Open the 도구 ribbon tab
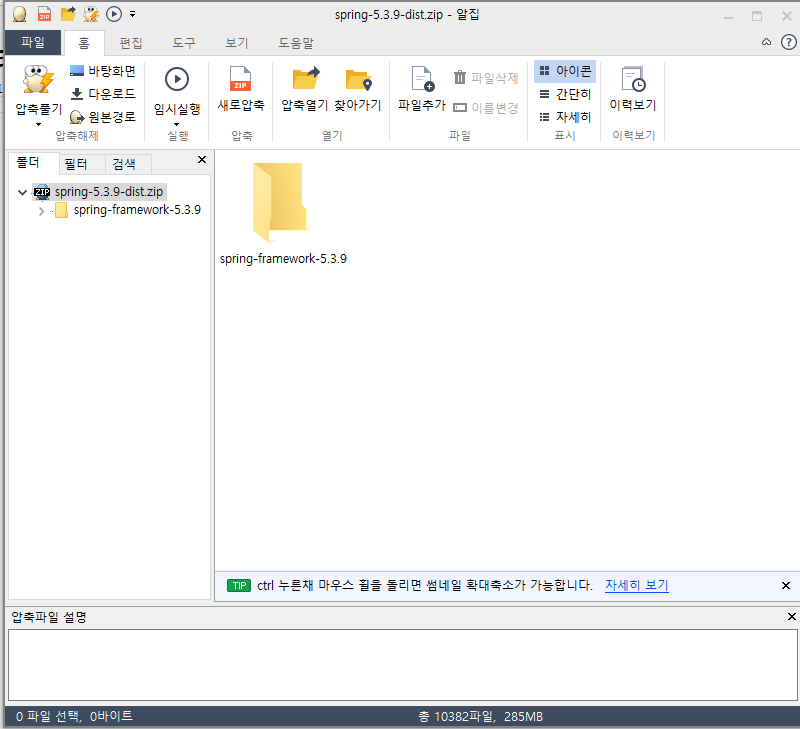The image size is (800, 729). (184, 43)
